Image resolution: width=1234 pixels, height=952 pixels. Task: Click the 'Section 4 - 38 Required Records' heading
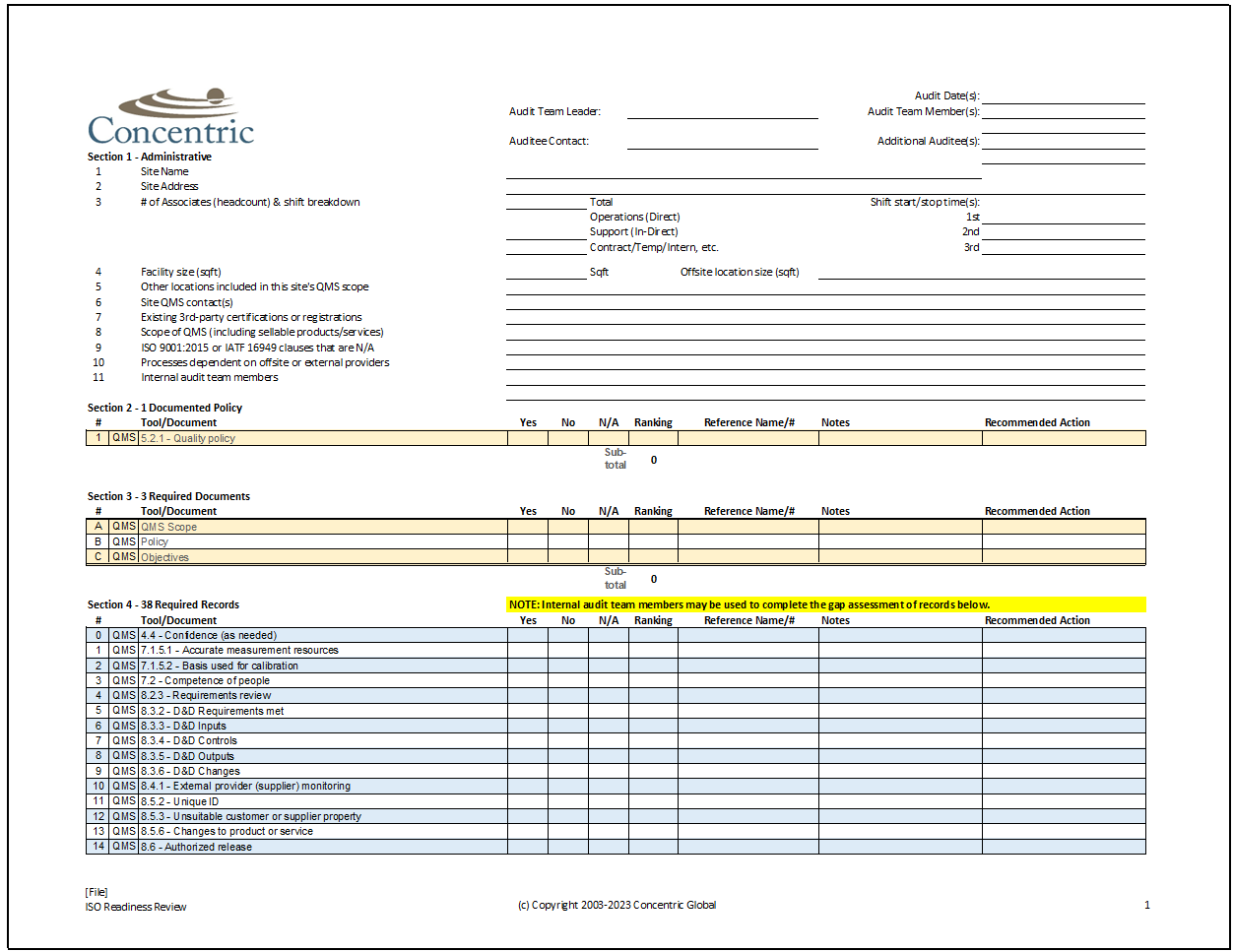pyautogui.click(x=163, y=604)
